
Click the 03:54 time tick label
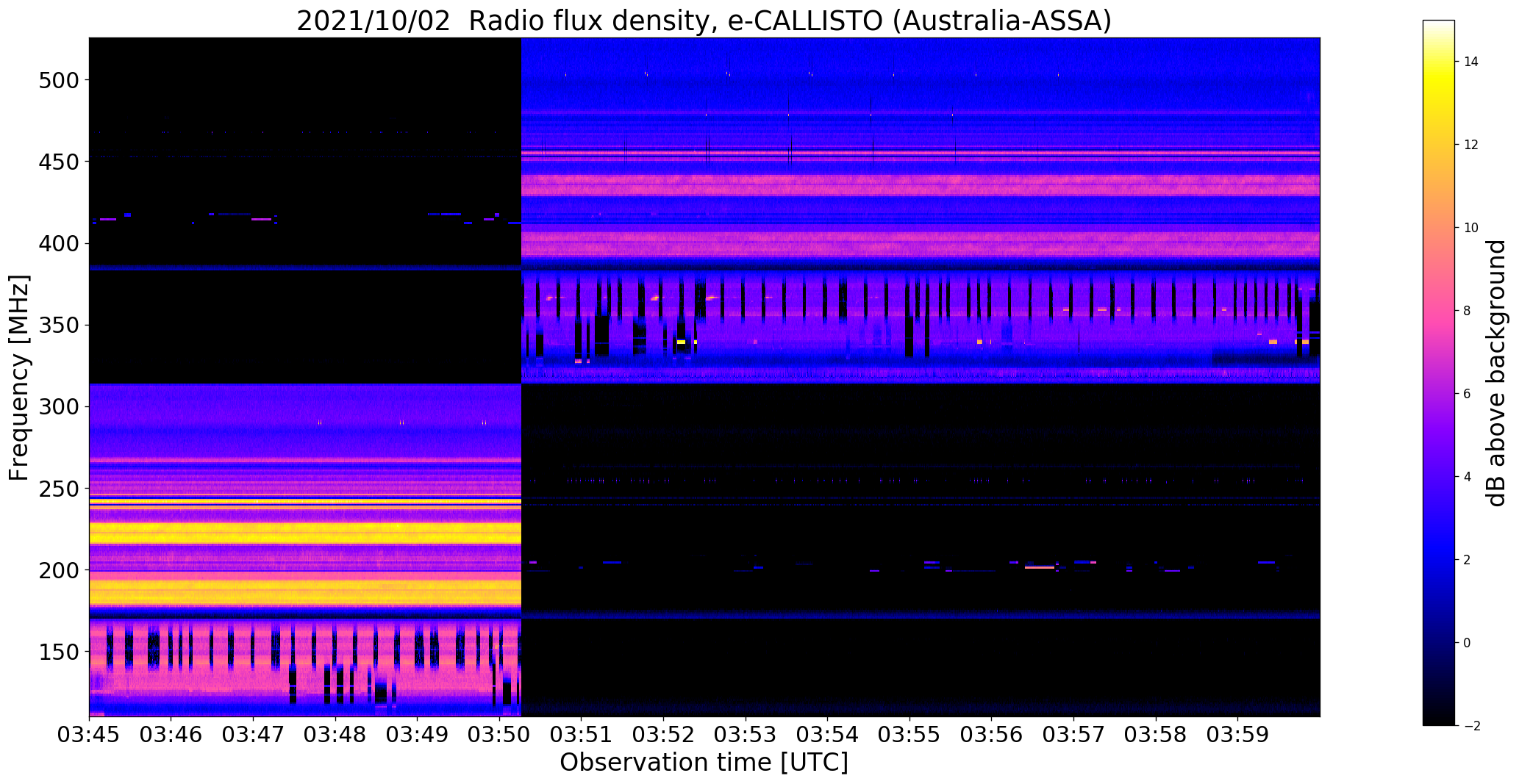(x=828, y=735)
